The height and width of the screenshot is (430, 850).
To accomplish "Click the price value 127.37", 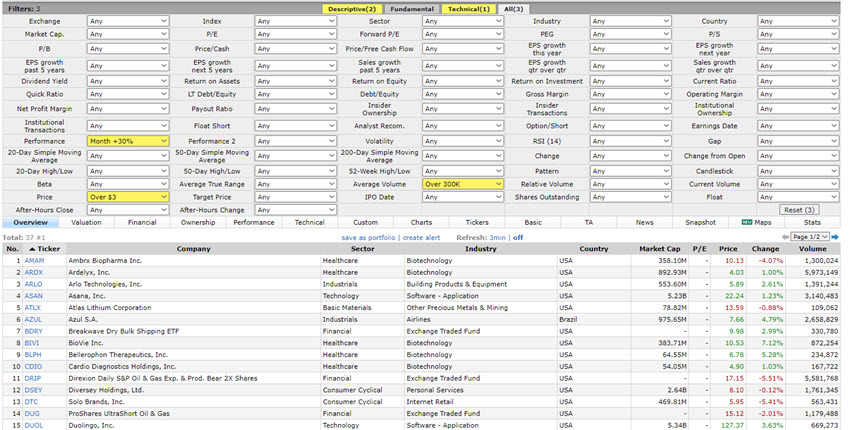I will click(732, 426).
